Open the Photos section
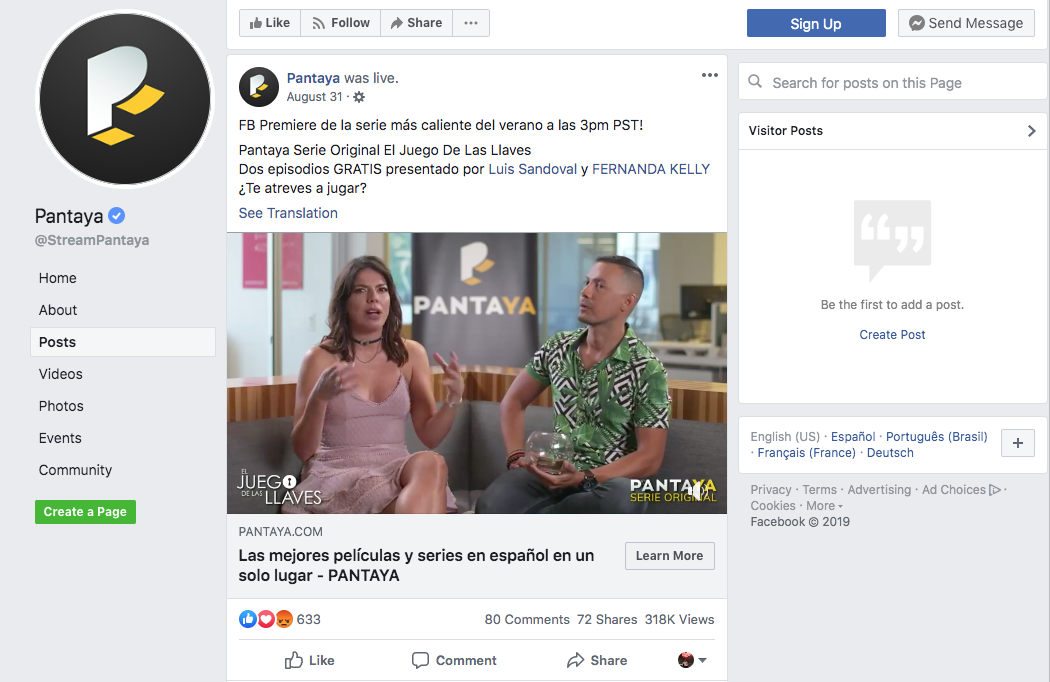The image size is (1050, 682). point(61,406)
